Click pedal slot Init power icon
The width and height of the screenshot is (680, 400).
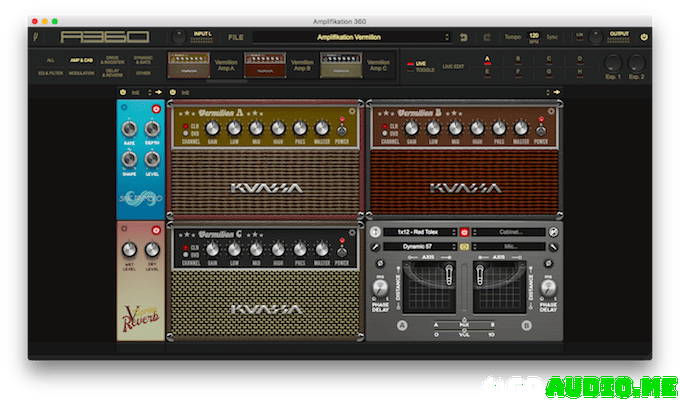(123, 92)
